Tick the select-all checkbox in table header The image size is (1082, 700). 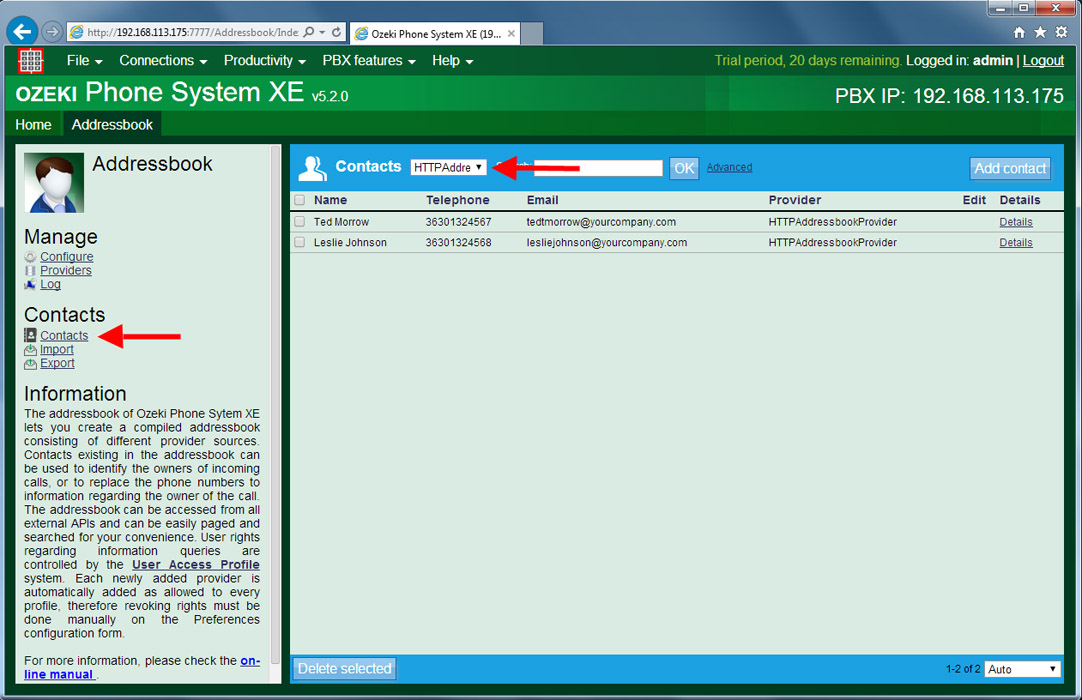point(299,200)
